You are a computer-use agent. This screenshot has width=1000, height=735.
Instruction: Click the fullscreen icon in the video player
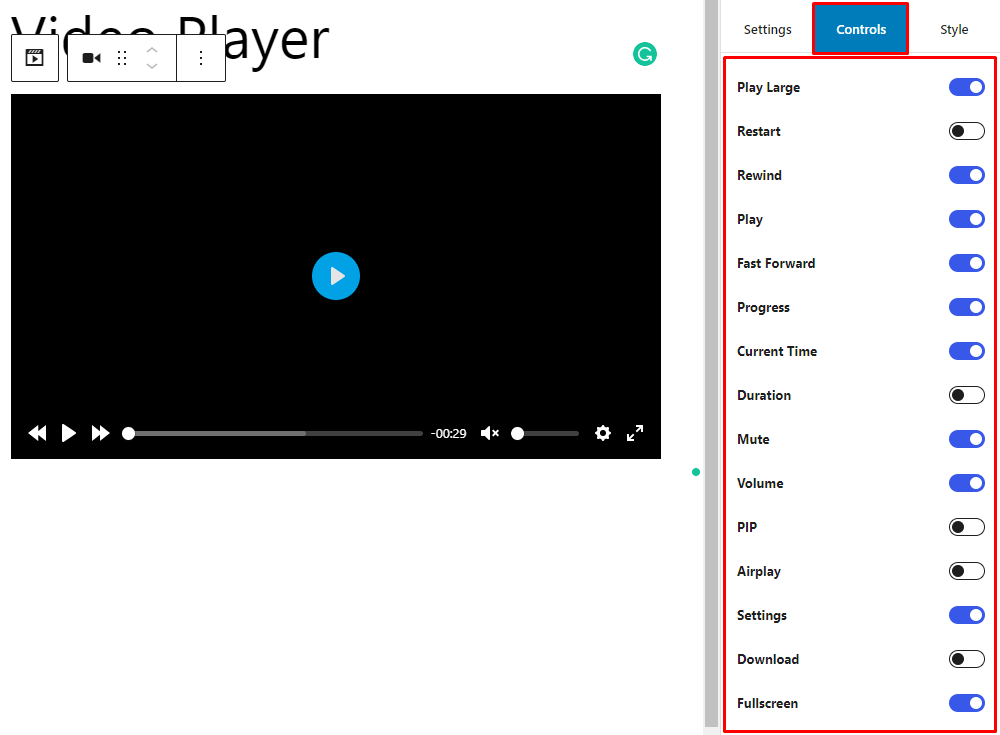point(635,433)
